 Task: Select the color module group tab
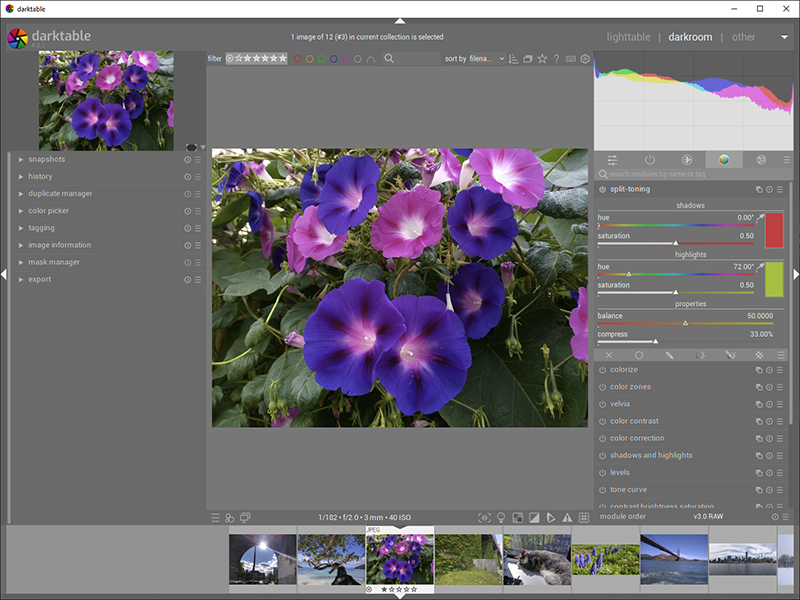[x=723, y=160]
